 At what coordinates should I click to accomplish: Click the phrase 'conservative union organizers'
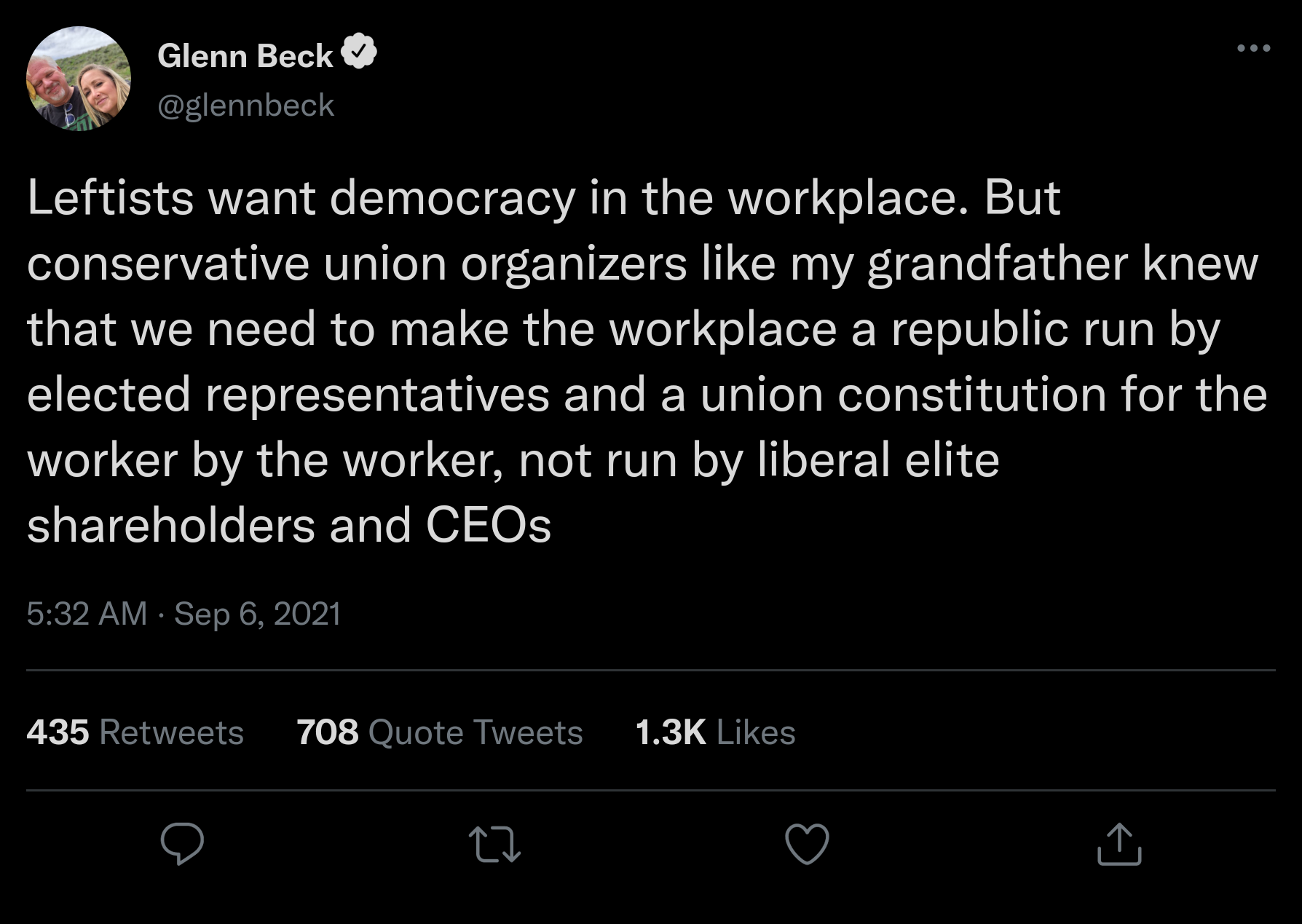(357, 264)
